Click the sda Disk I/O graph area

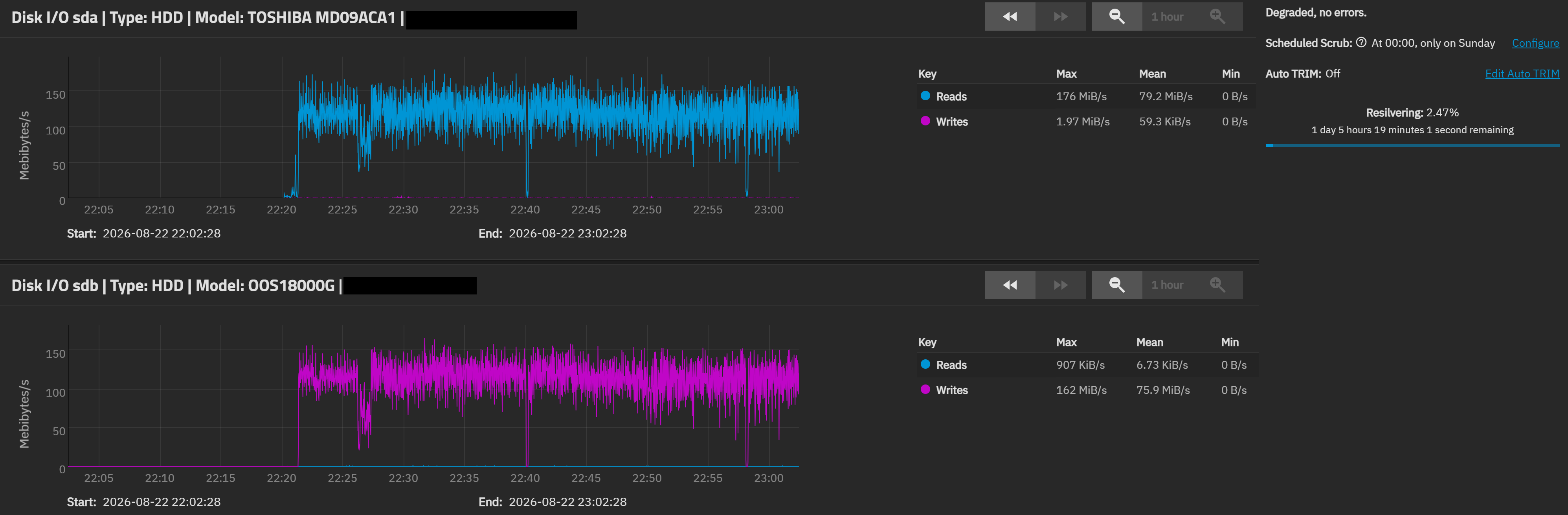[433, 127]
